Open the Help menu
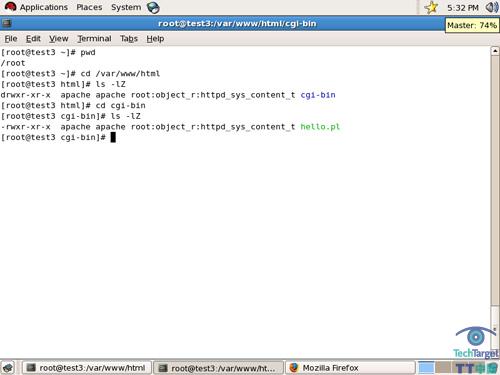500x375 pixels. [x=155, y=39]
